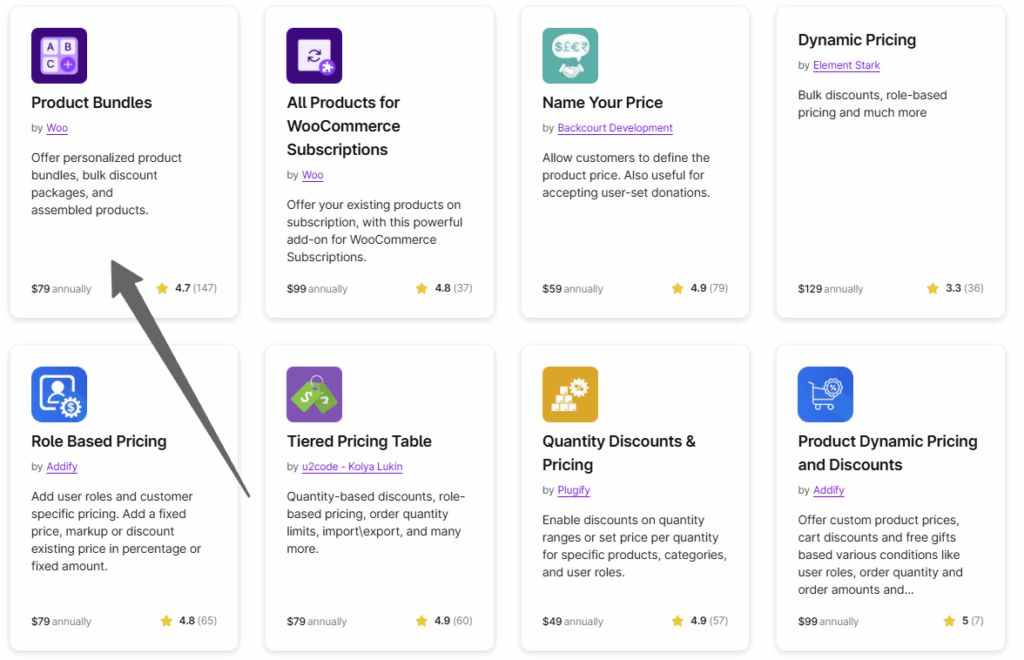Click the Role Based Pricing icon
This screenshot has width=1024, height=660.
(59, 394)
